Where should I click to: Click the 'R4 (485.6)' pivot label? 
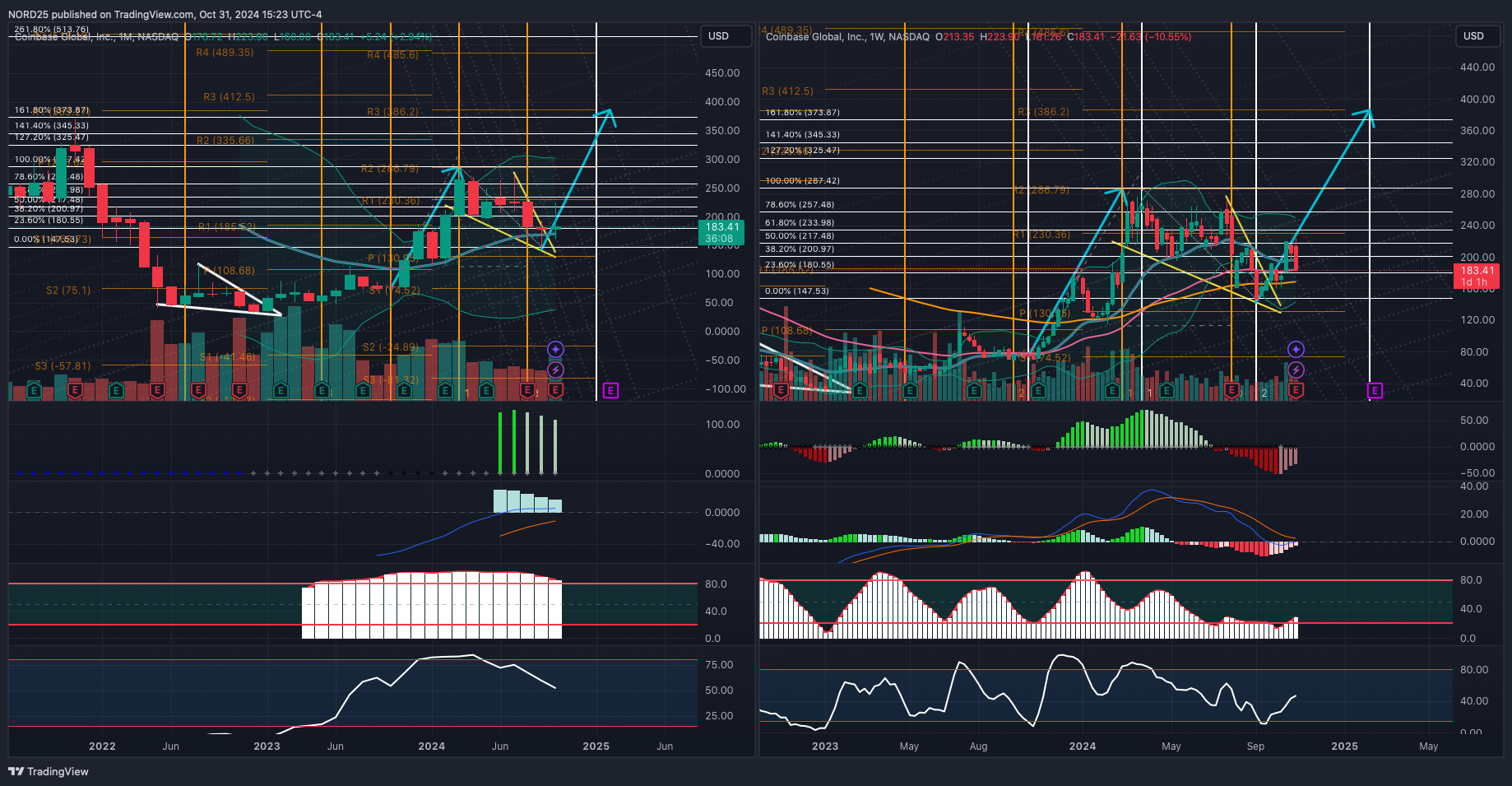(392, 55)
